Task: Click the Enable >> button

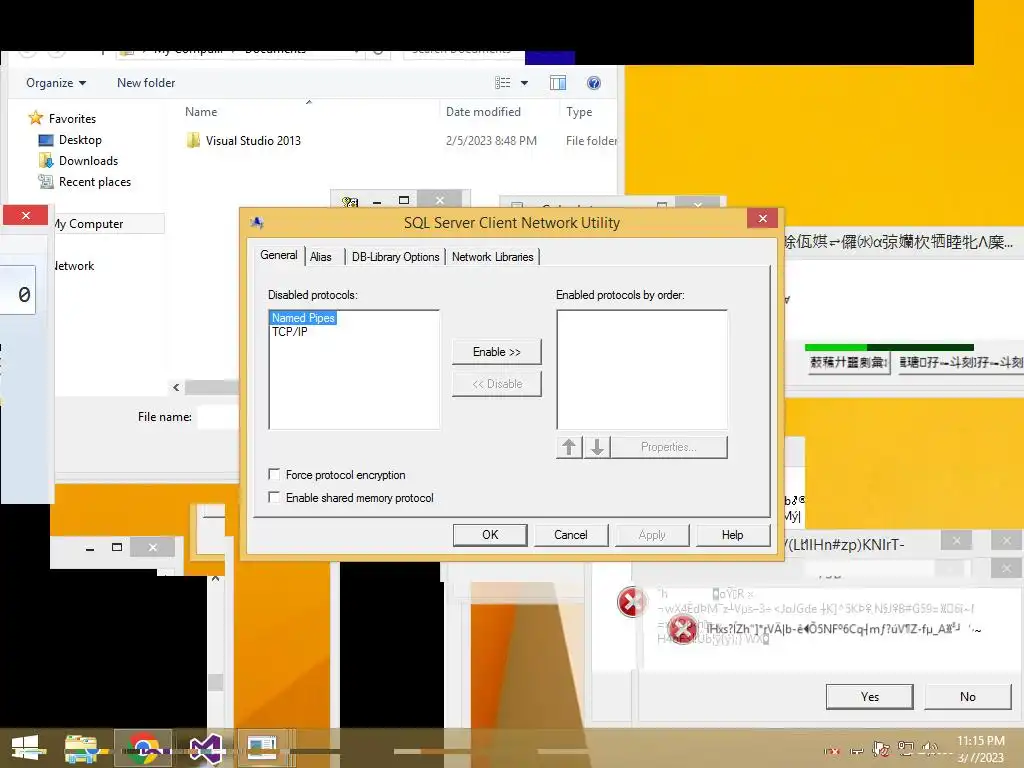Action: point(496,352)
